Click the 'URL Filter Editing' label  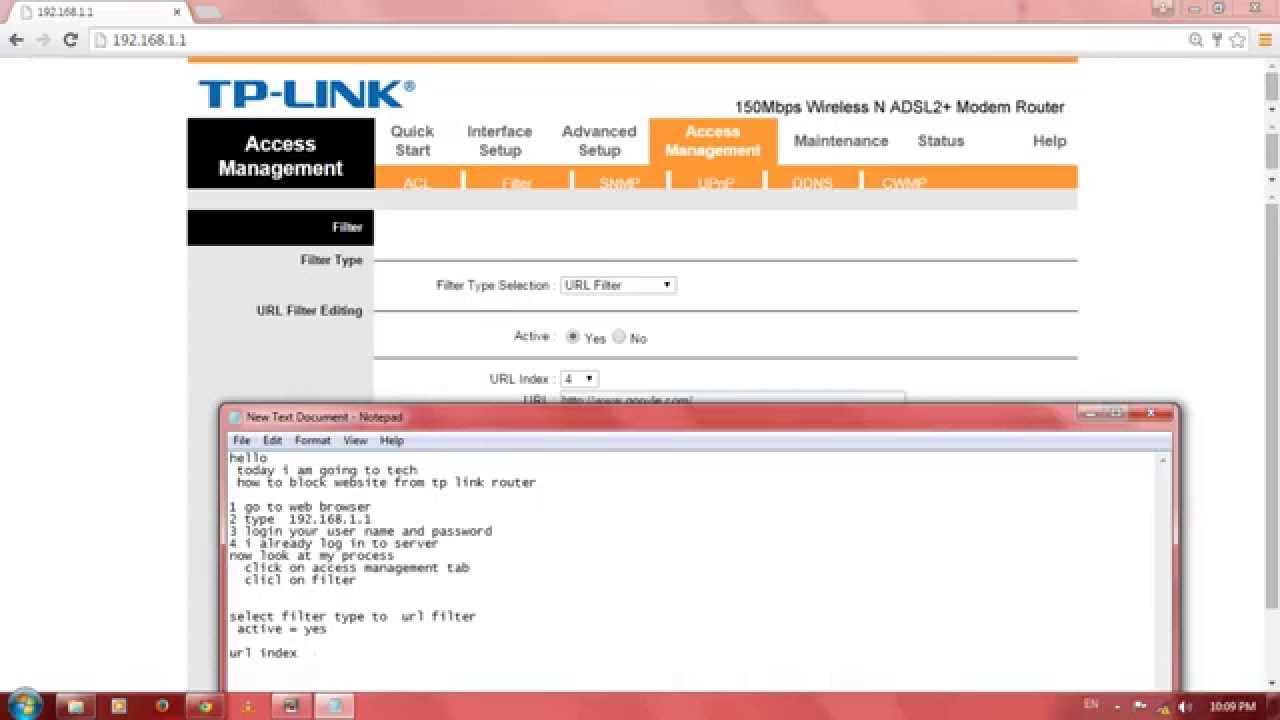tap(309, 311)
